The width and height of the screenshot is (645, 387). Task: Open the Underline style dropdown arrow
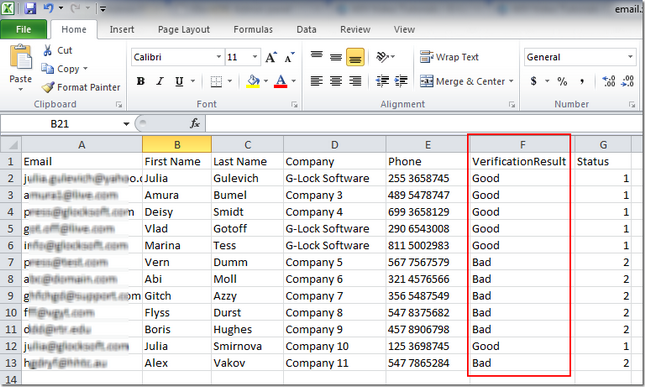[x=193, y=81]
